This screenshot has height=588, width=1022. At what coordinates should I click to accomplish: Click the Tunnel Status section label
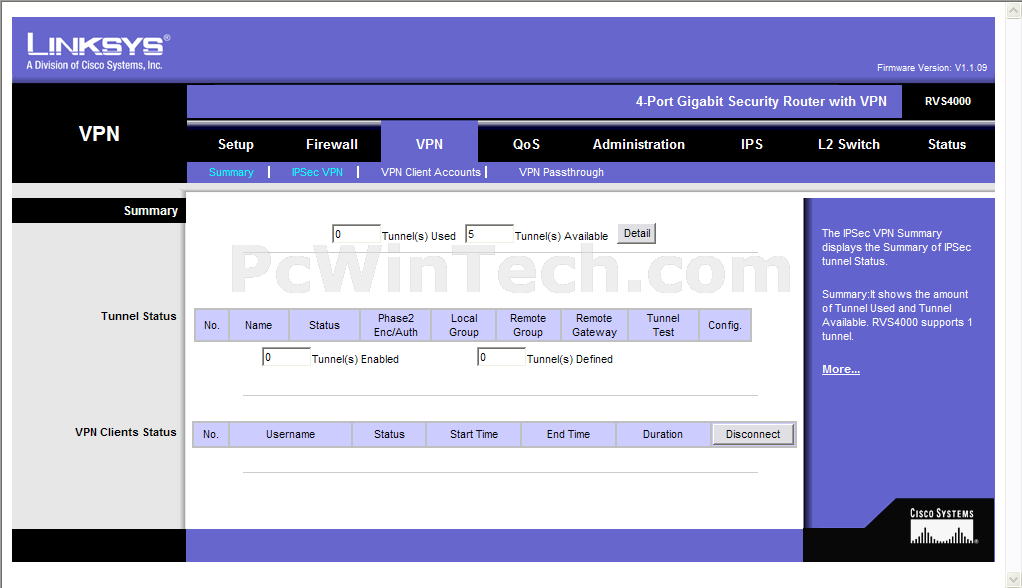pos(138,316)
